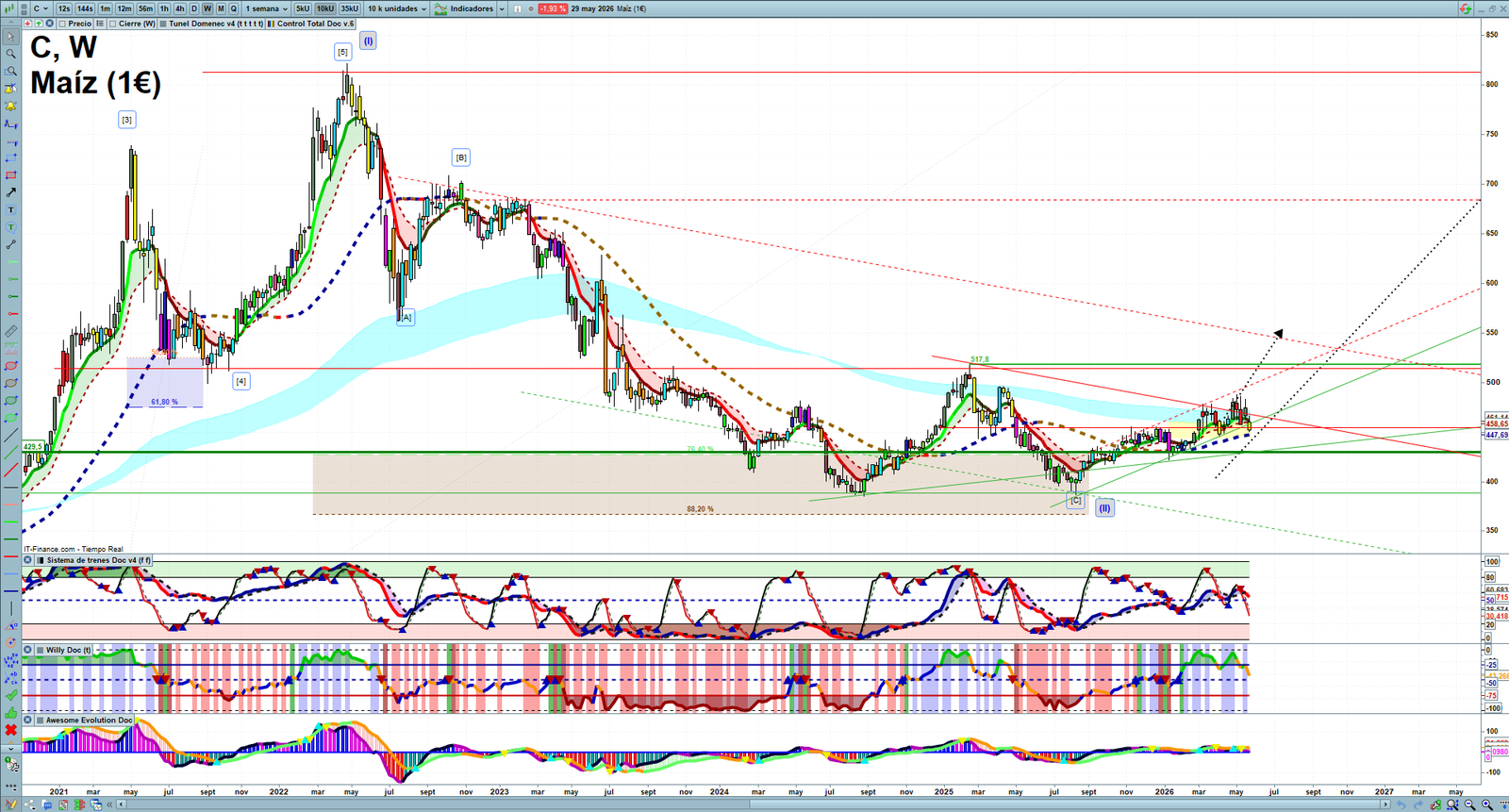Close the Sistema de trenes panel
Viewport: 1509px width, 812px height.
[x=27, y=560]
